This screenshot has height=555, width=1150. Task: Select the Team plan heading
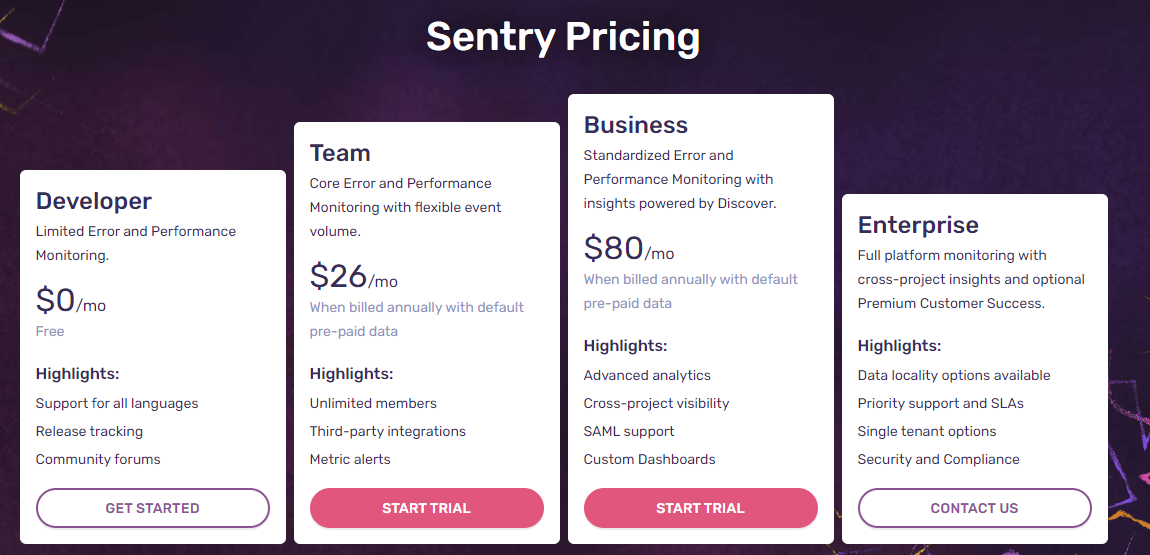click(340, 152)
